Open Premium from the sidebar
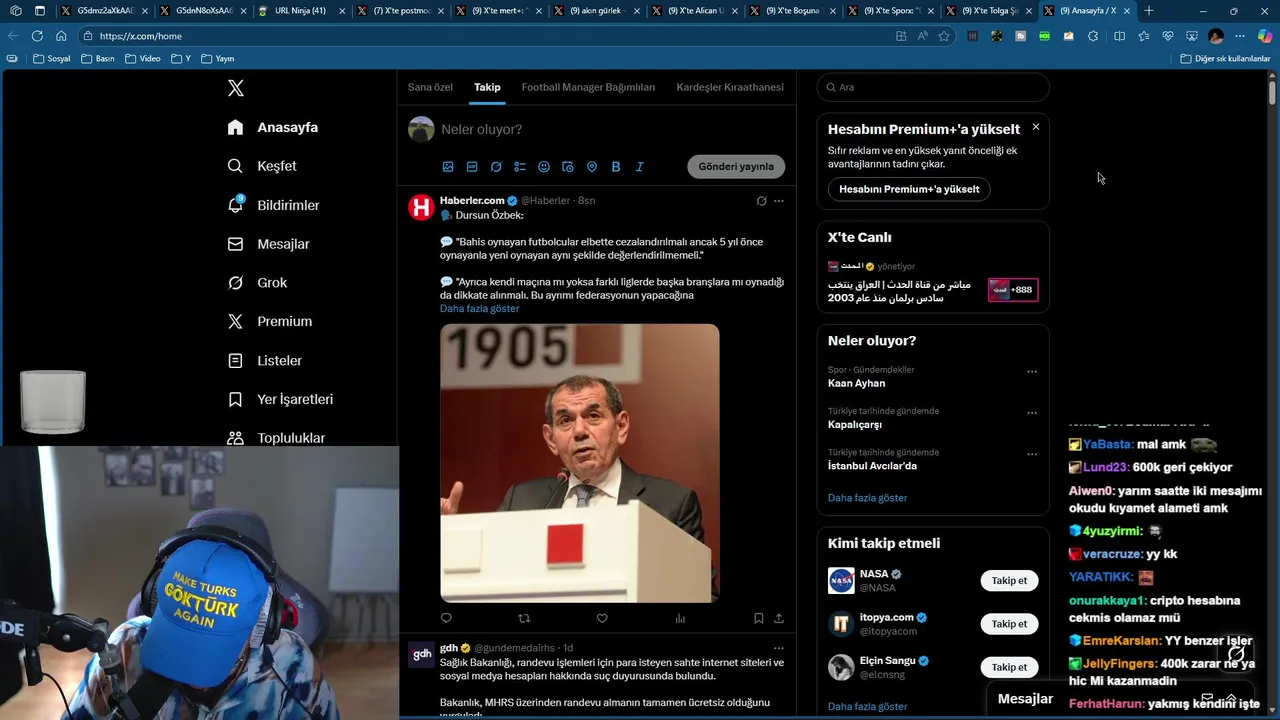 tap(270, 321)
